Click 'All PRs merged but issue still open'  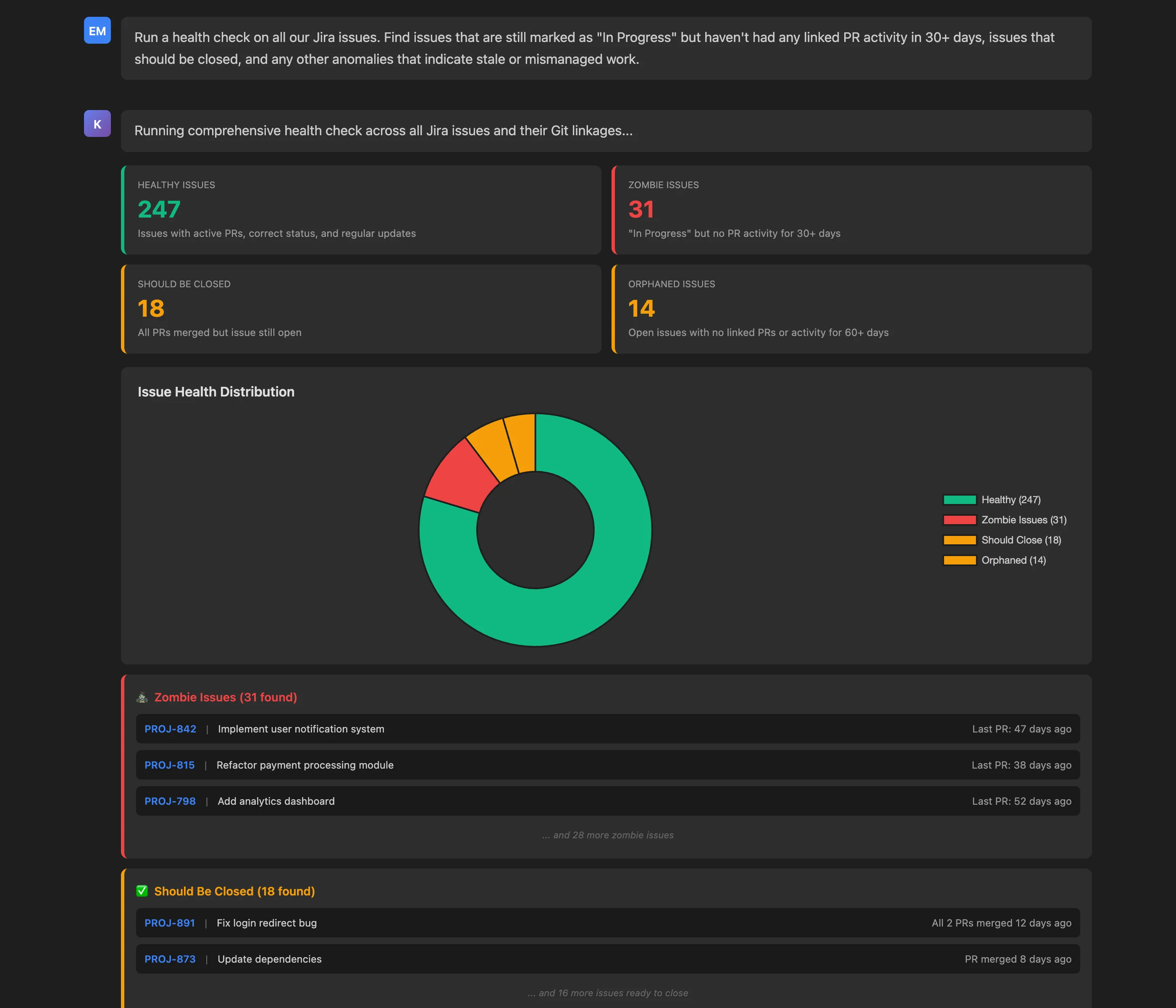click(220, 333)
